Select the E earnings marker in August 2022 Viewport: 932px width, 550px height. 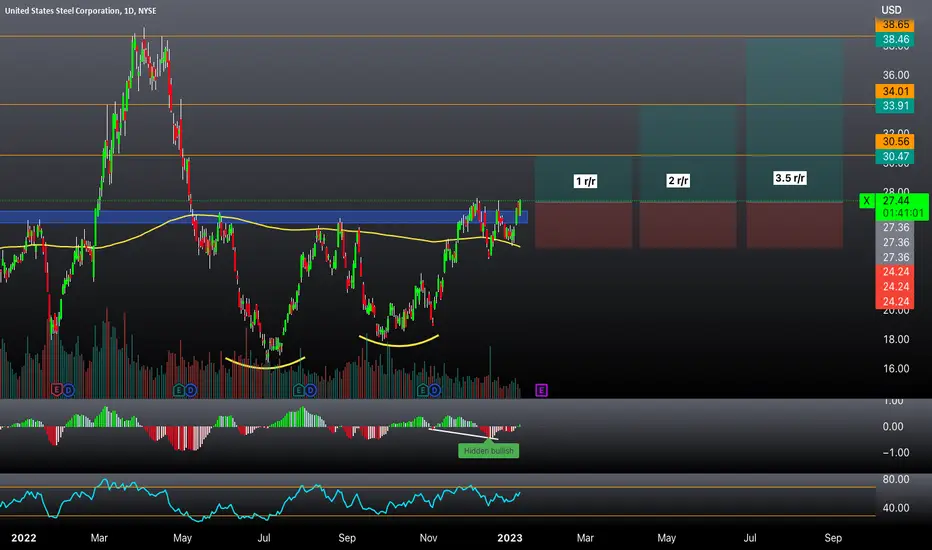pos(299,390)
